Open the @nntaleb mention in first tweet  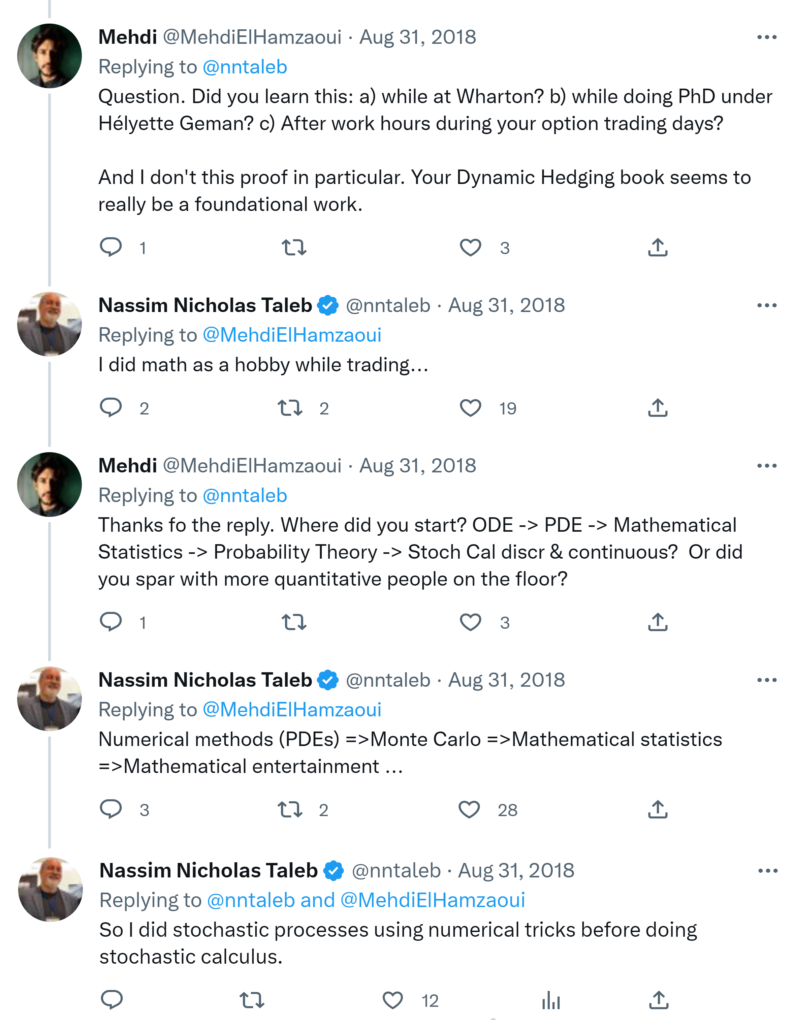tap(245, 68)
